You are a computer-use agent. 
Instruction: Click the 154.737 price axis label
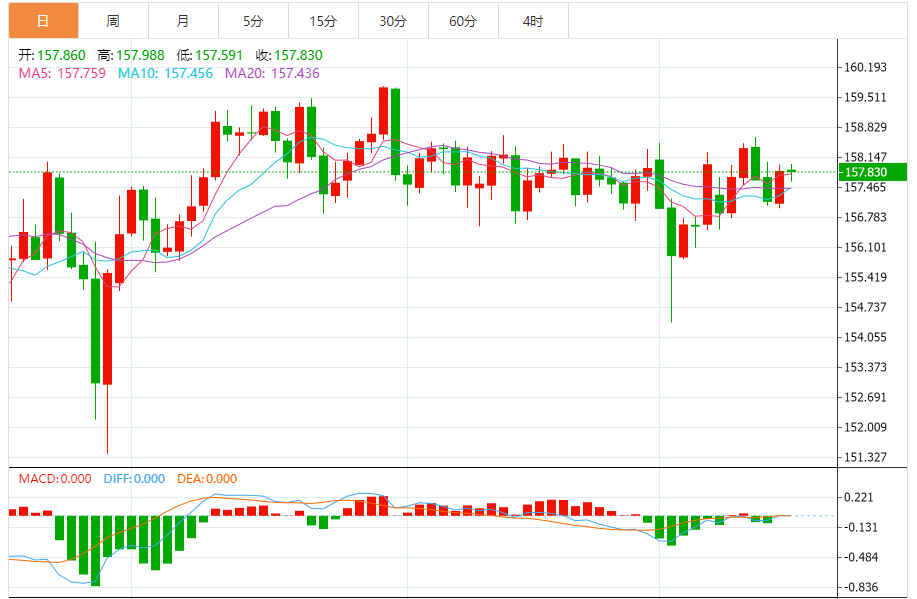pos(865,307)
